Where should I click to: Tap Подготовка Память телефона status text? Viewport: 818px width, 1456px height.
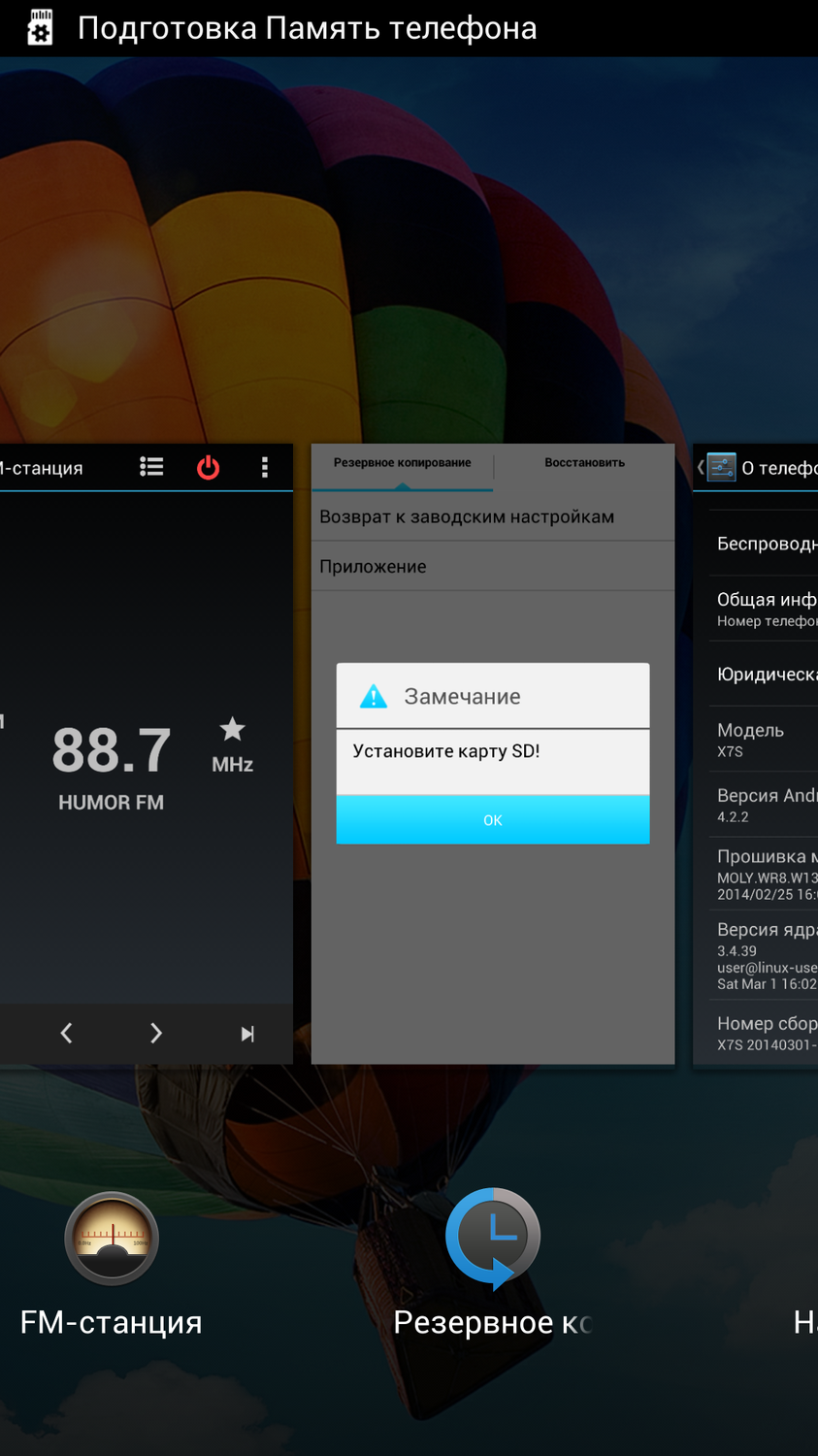coord(307,28)
